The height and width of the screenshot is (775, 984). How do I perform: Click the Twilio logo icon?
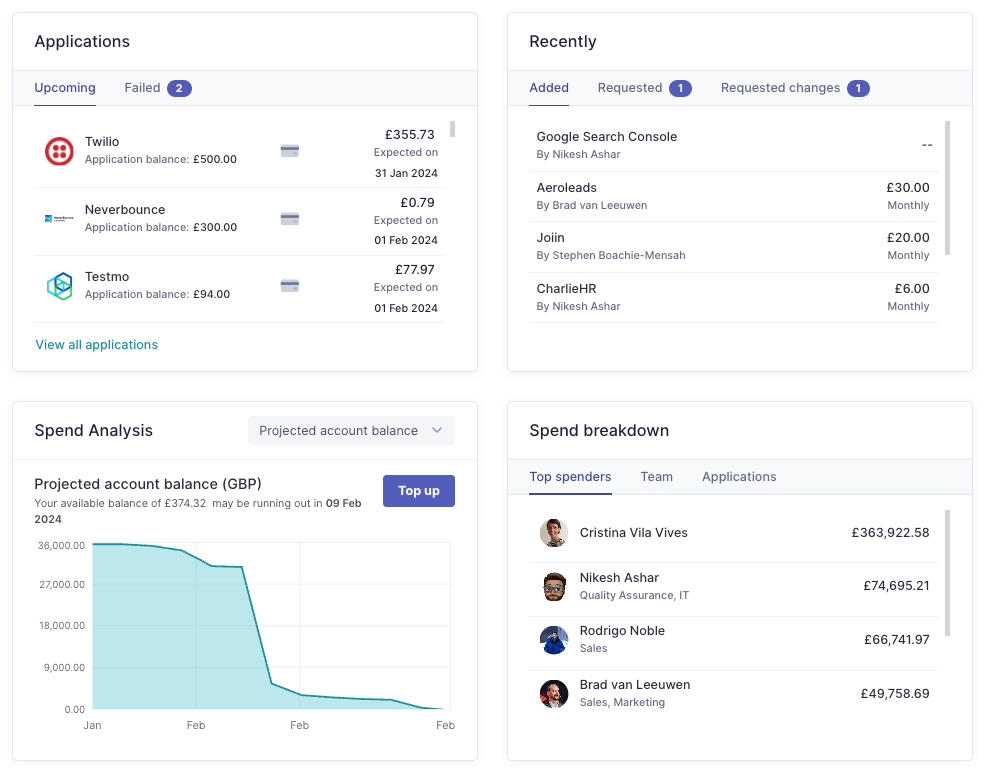pyautogui.click(x=59, y=151)
